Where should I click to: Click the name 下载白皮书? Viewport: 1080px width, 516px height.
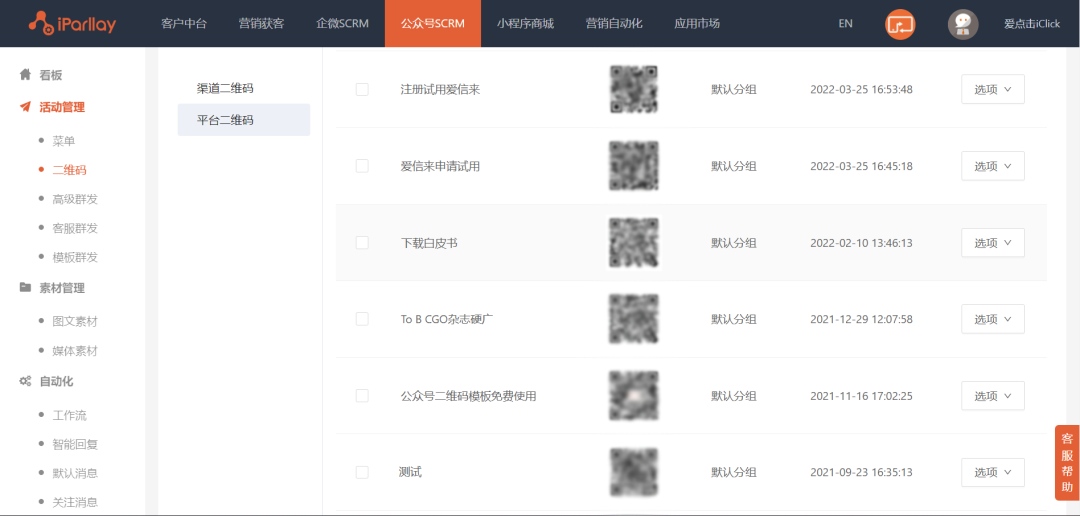[x=429, y=243]
